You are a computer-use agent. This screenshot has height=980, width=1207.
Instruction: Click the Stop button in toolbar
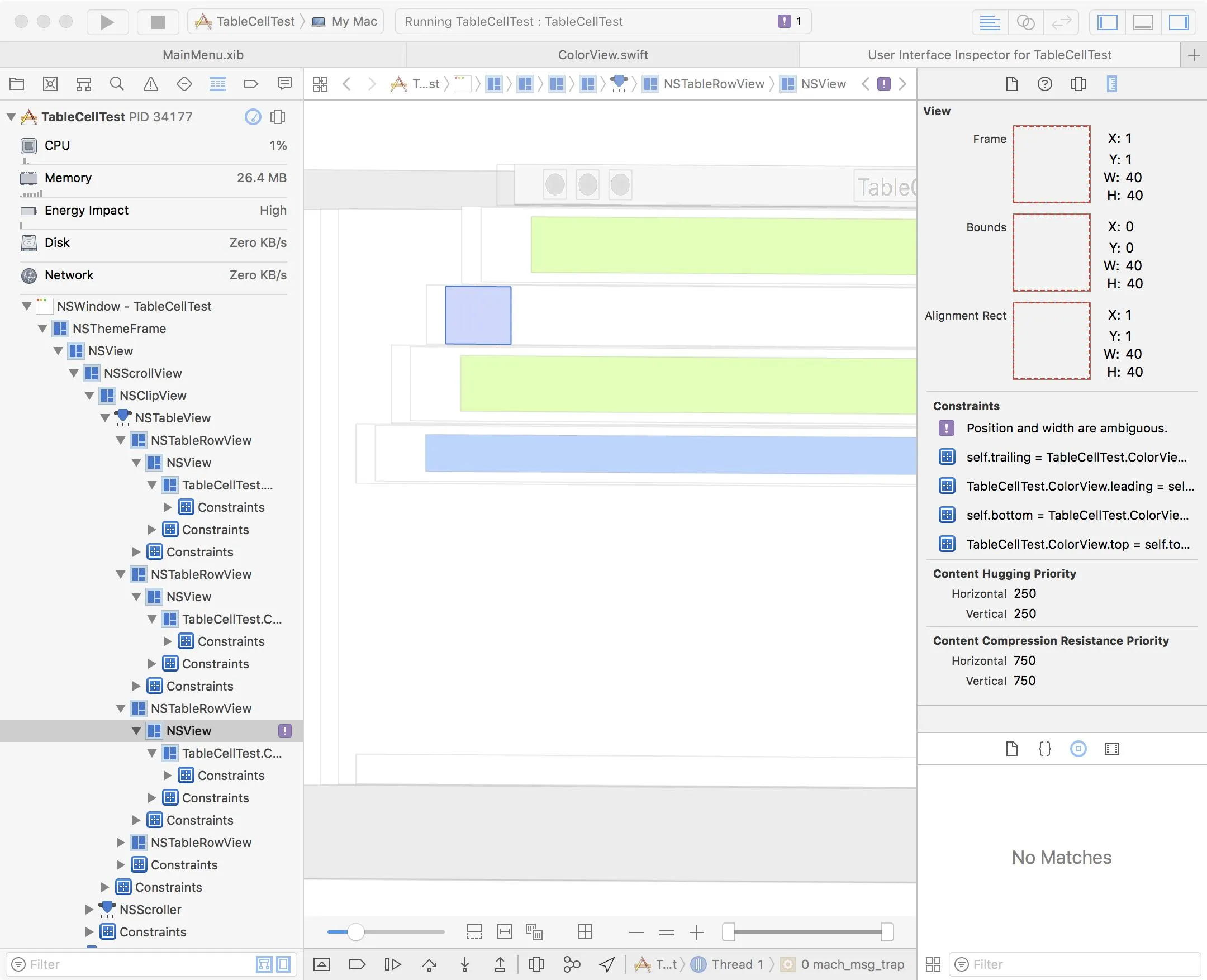point(158,21)
